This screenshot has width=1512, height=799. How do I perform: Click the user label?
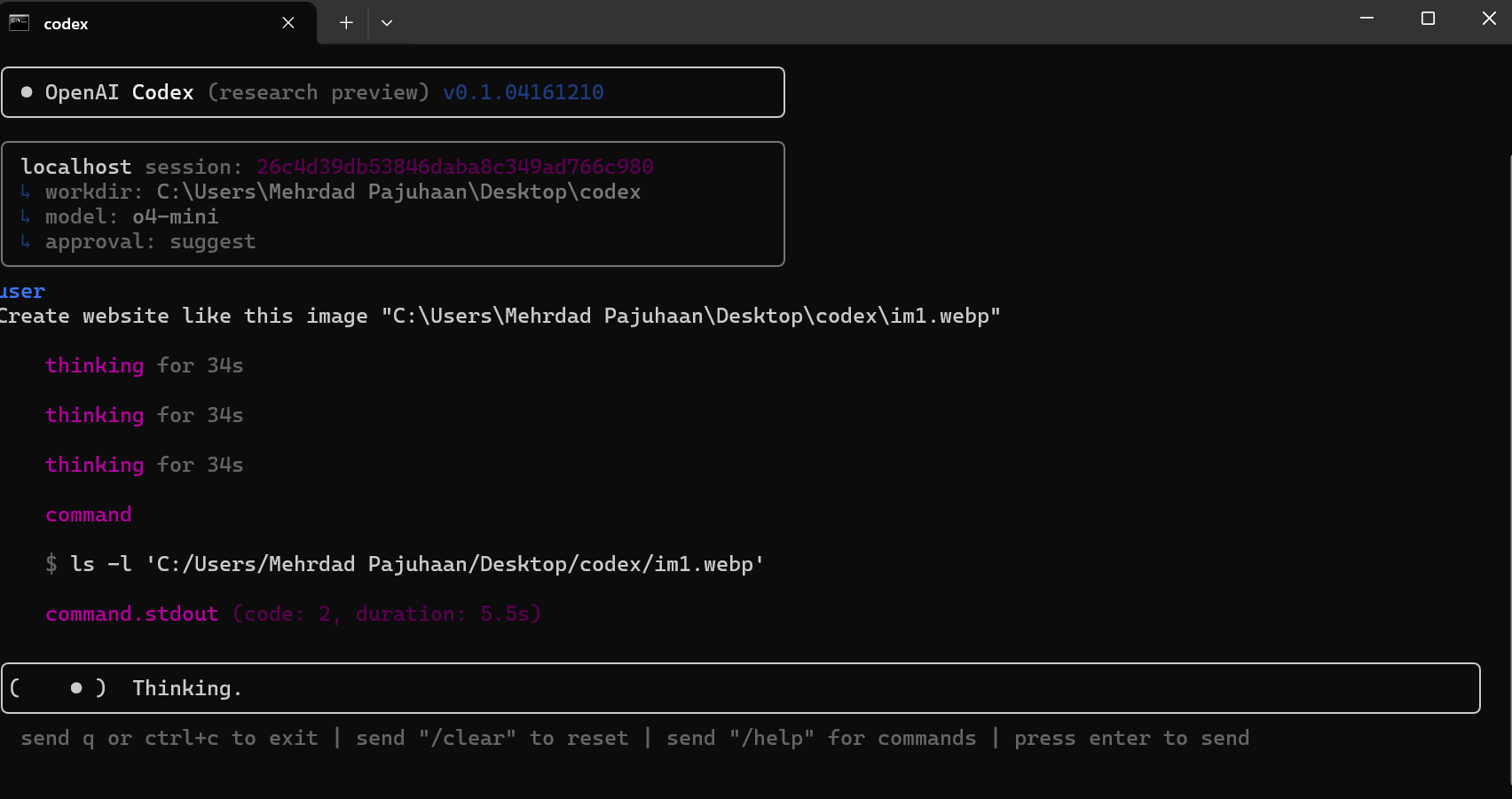click(22, 291)
